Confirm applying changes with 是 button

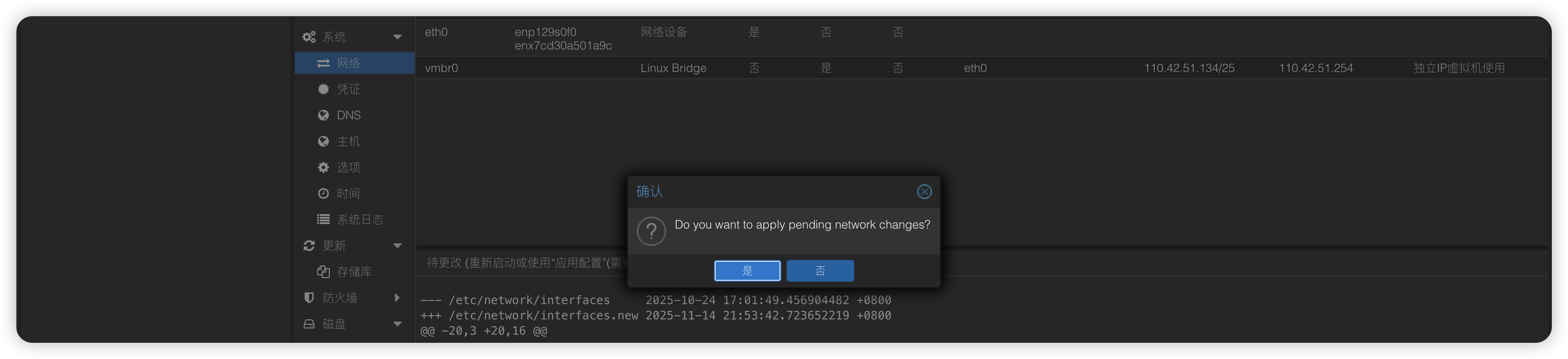point(747,271)
